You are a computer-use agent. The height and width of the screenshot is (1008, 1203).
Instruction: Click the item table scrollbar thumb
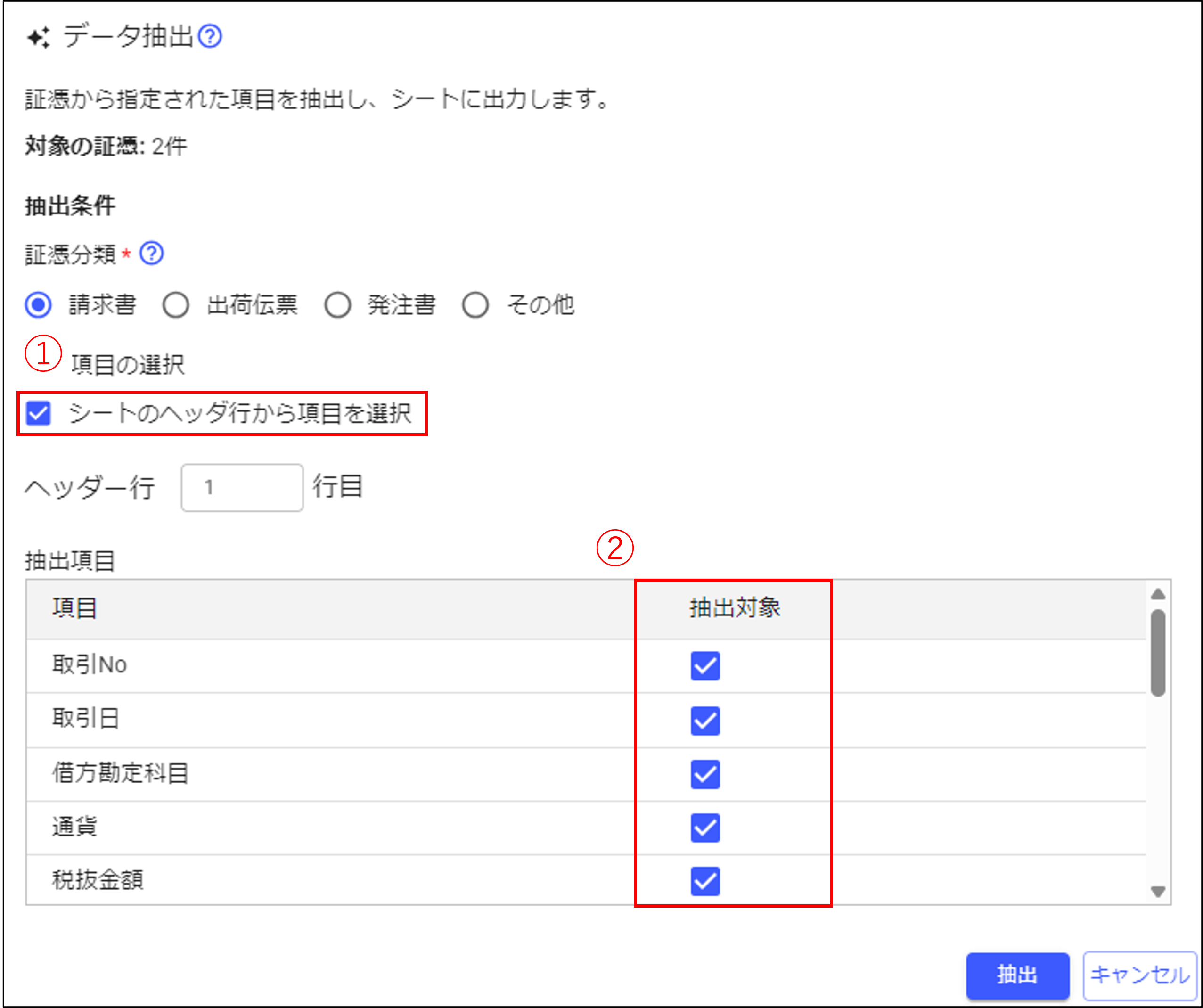1158,653
